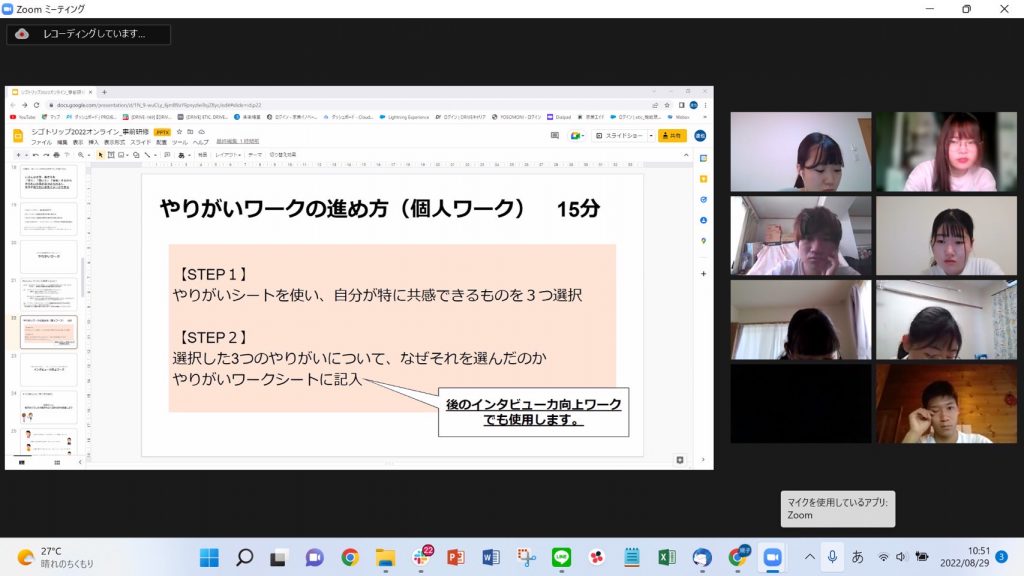This screenshot has height=576, width=1024.
Task: Click the print icon in Slides toolbar
Action: coord(56,155)
